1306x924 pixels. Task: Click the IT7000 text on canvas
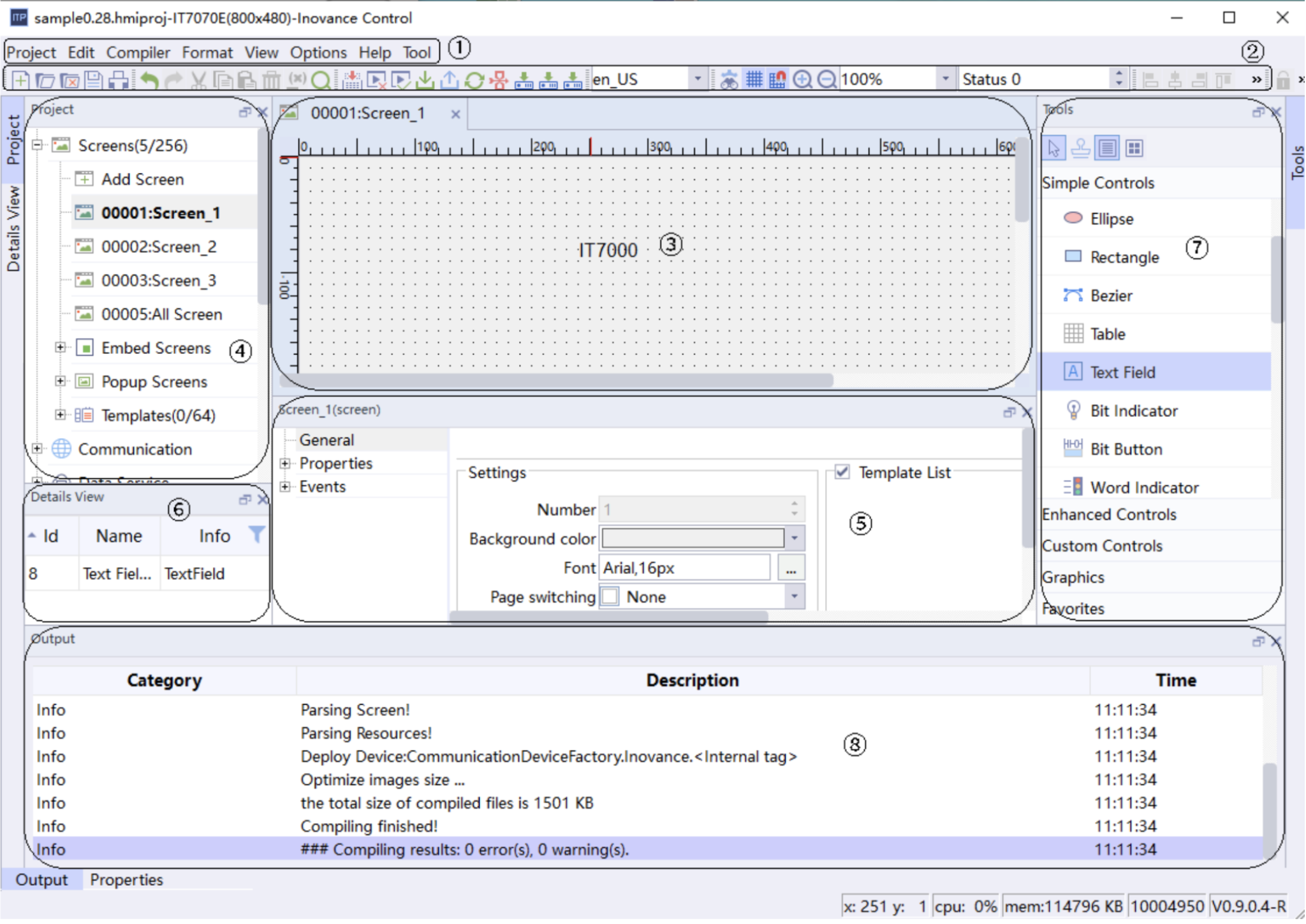click(x=608, y=251)
